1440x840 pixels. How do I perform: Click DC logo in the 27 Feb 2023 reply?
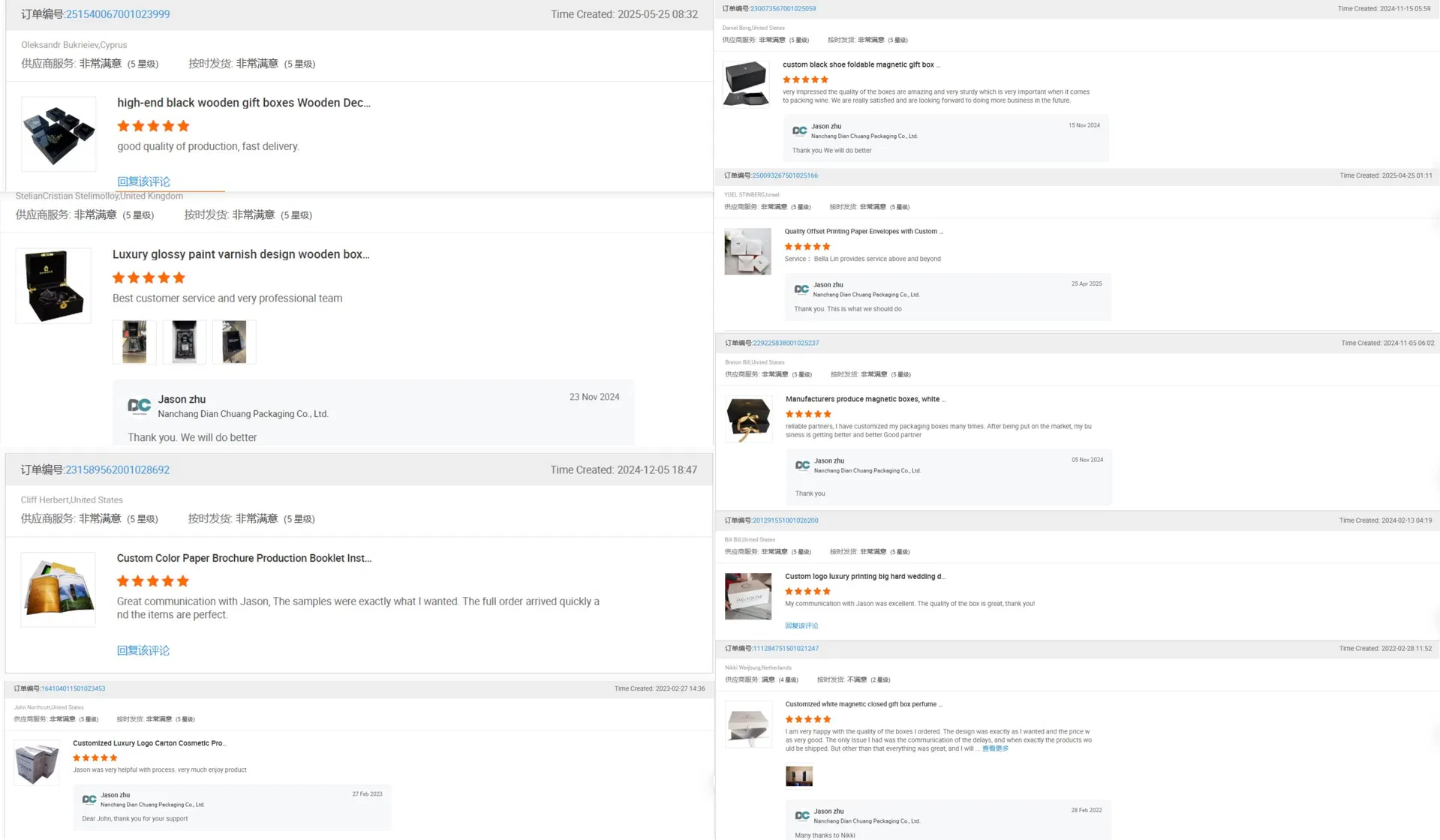pyautogui.click(x=89, y=799)
